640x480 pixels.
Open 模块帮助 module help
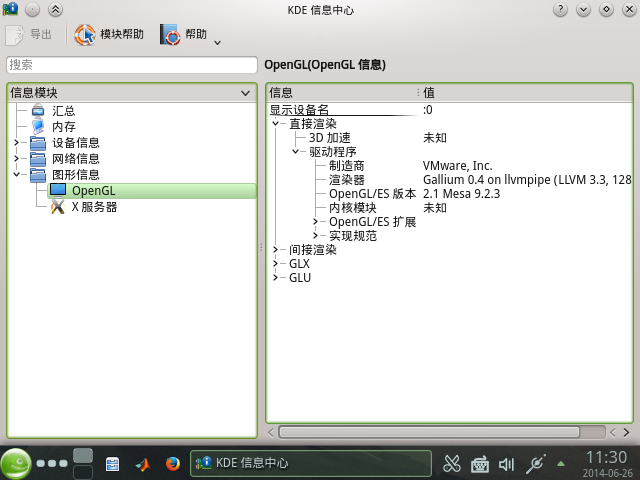109,35
